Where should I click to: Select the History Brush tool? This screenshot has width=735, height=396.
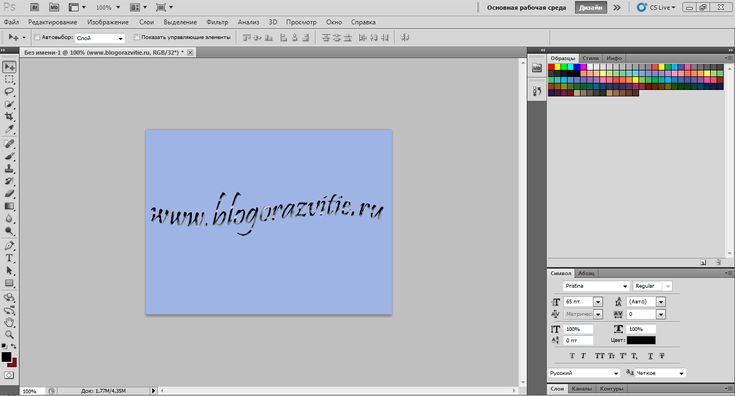(9, 181)
